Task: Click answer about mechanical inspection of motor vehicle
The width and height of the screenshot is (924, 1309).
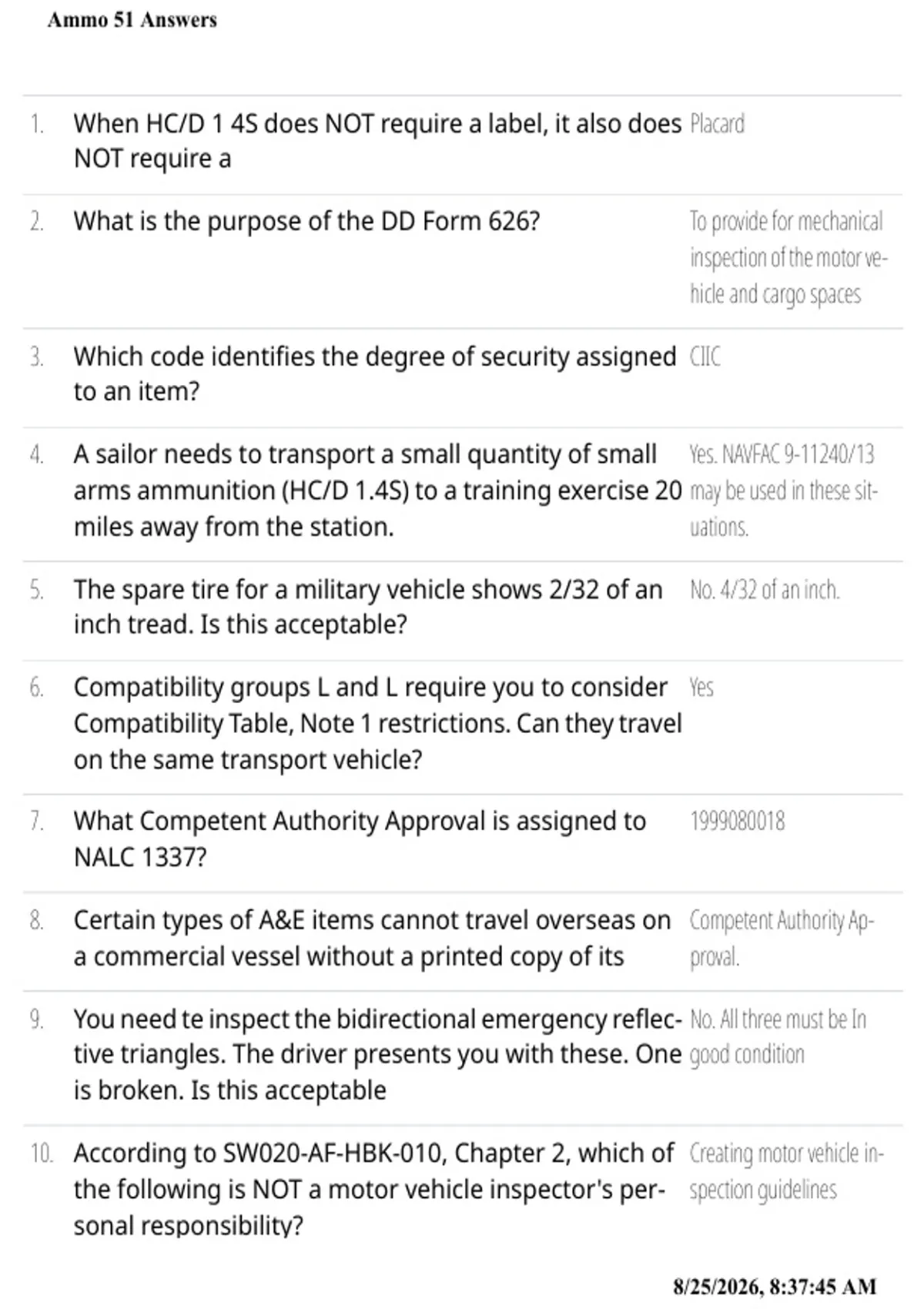Action: [788, 258]
